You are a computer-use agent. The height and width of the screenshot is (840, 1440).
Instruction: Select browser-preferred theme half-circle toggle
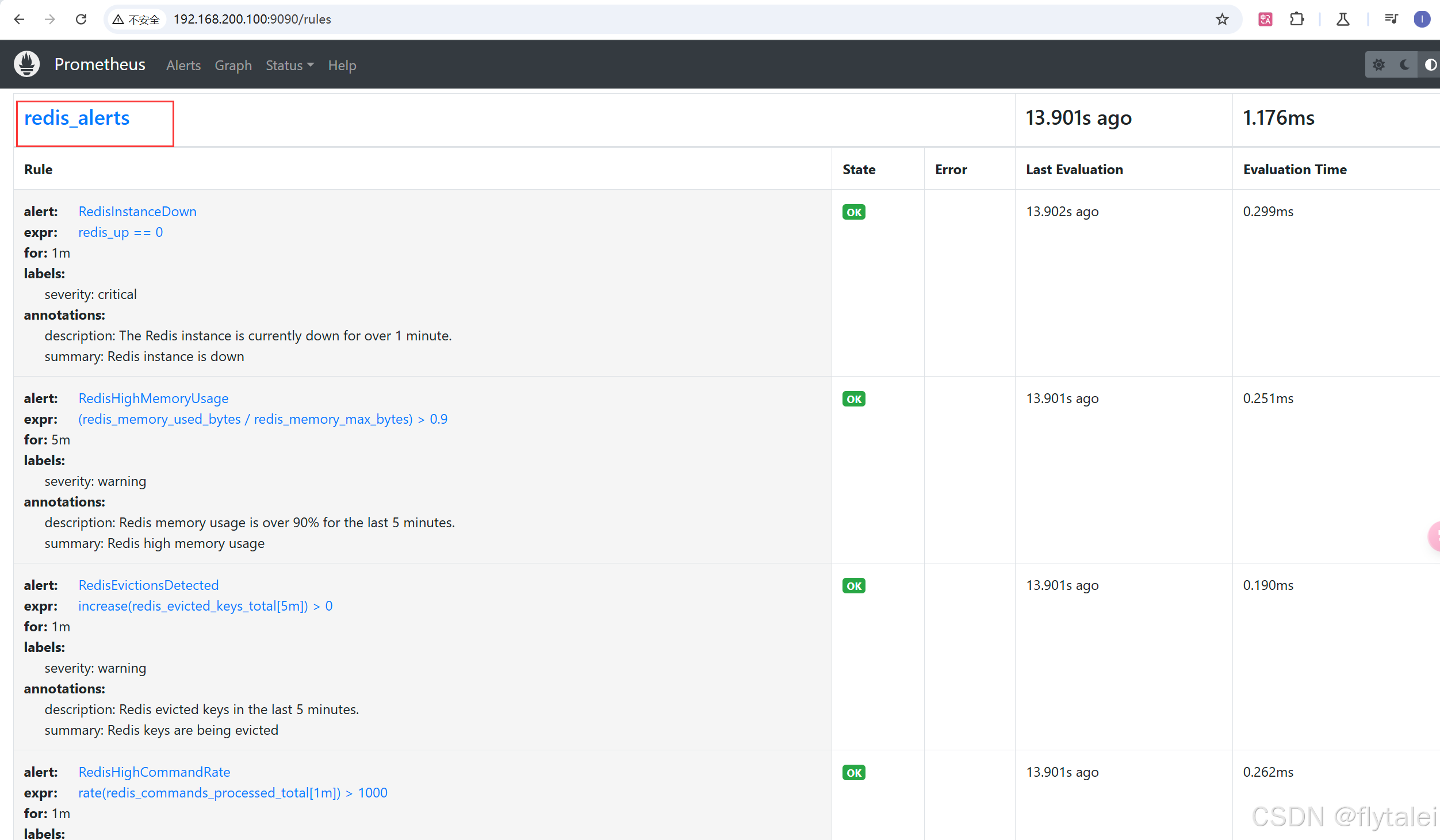click(x=1430, y=64)
